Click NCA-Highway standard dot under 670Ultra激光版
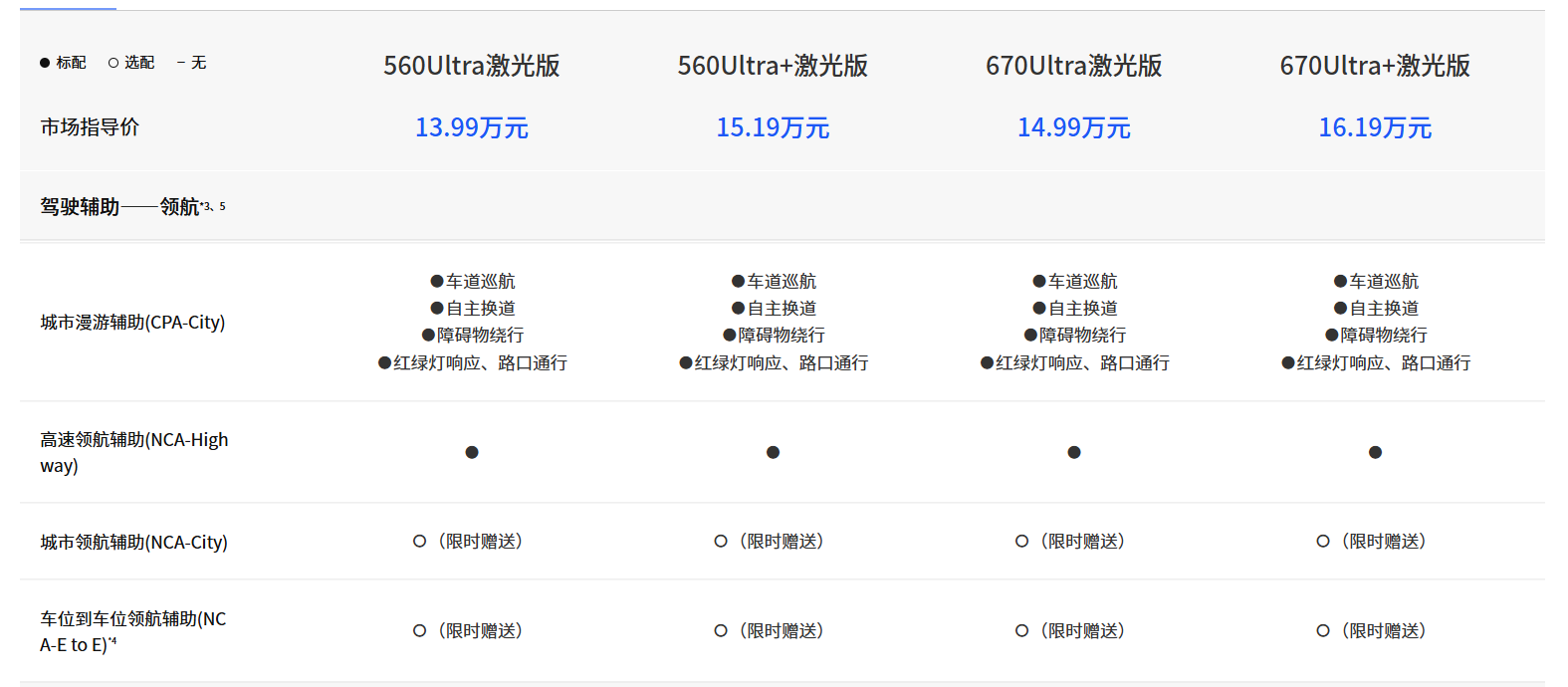Screen dimensions: 1568x687 pyautogui.click(x=1074, y=452)
